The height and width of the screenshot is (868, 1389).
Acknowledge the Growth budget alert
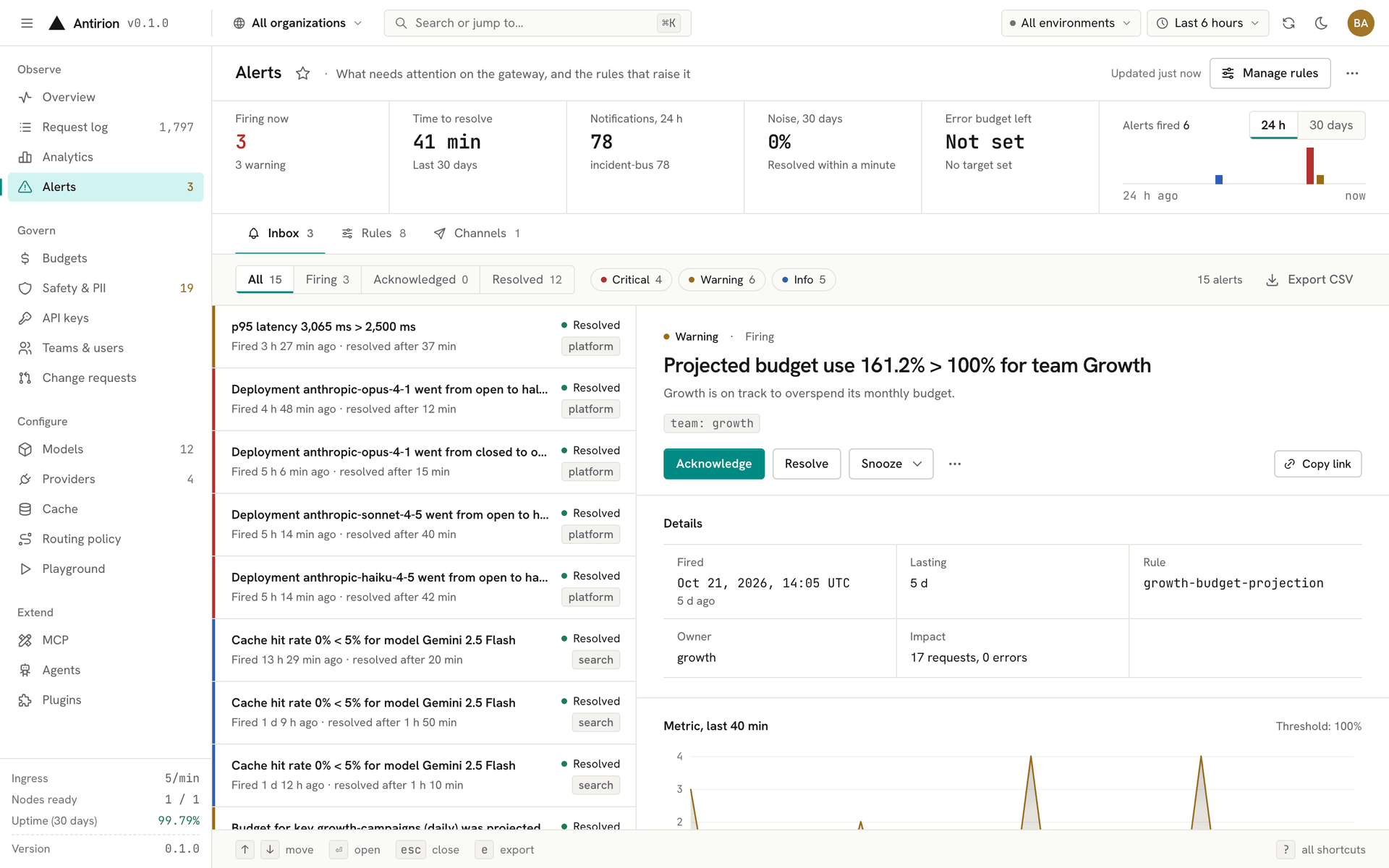tap(714, 464)
